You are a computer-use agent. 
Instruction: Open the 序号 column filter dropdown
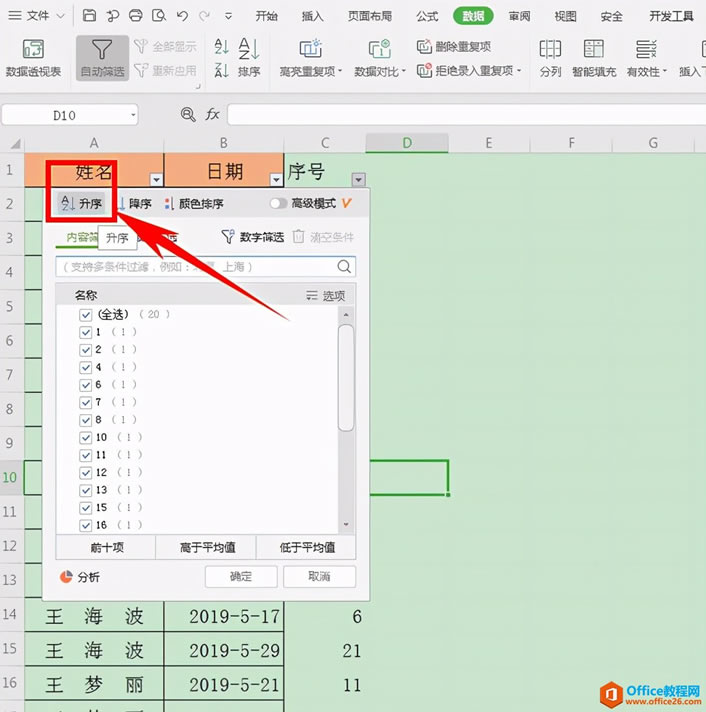click(359, 180)
